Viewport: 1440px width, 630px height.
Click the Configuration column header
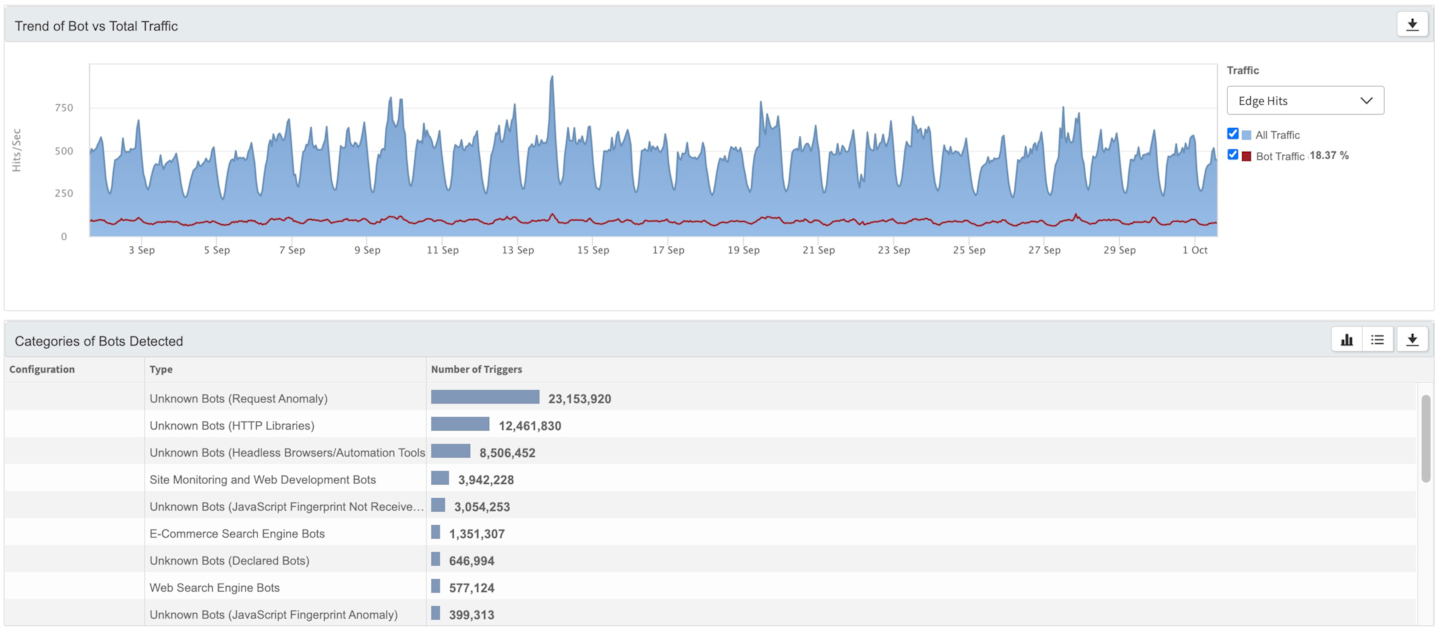[x=42, y=370]
